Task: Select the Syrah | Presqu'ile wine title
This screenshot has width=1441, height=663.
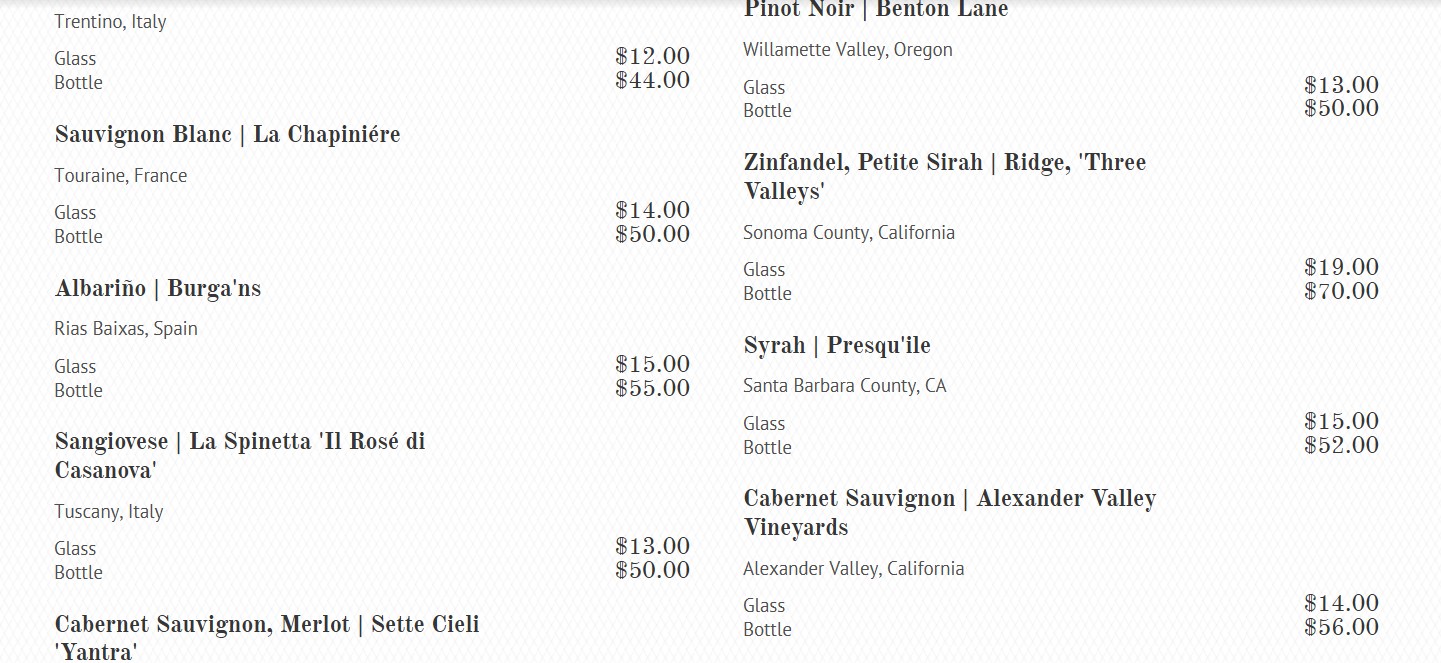Action: click(x=836, y=346)
